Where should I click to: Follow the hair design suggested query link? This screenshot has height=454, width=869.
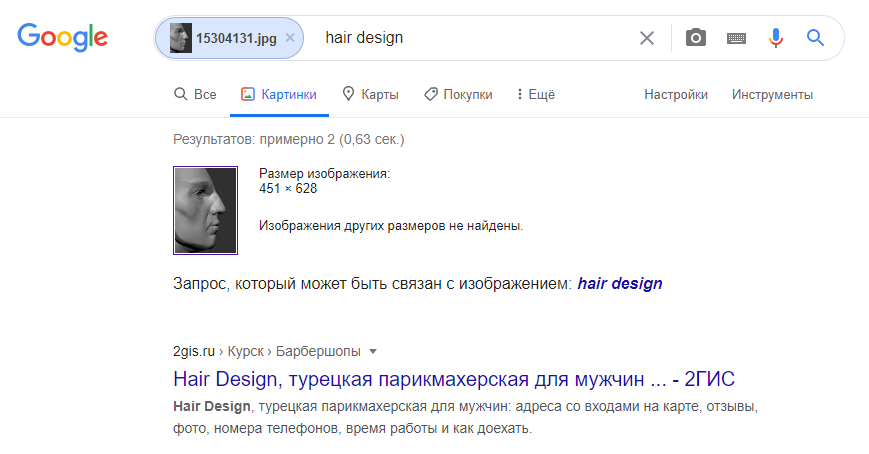620,283
